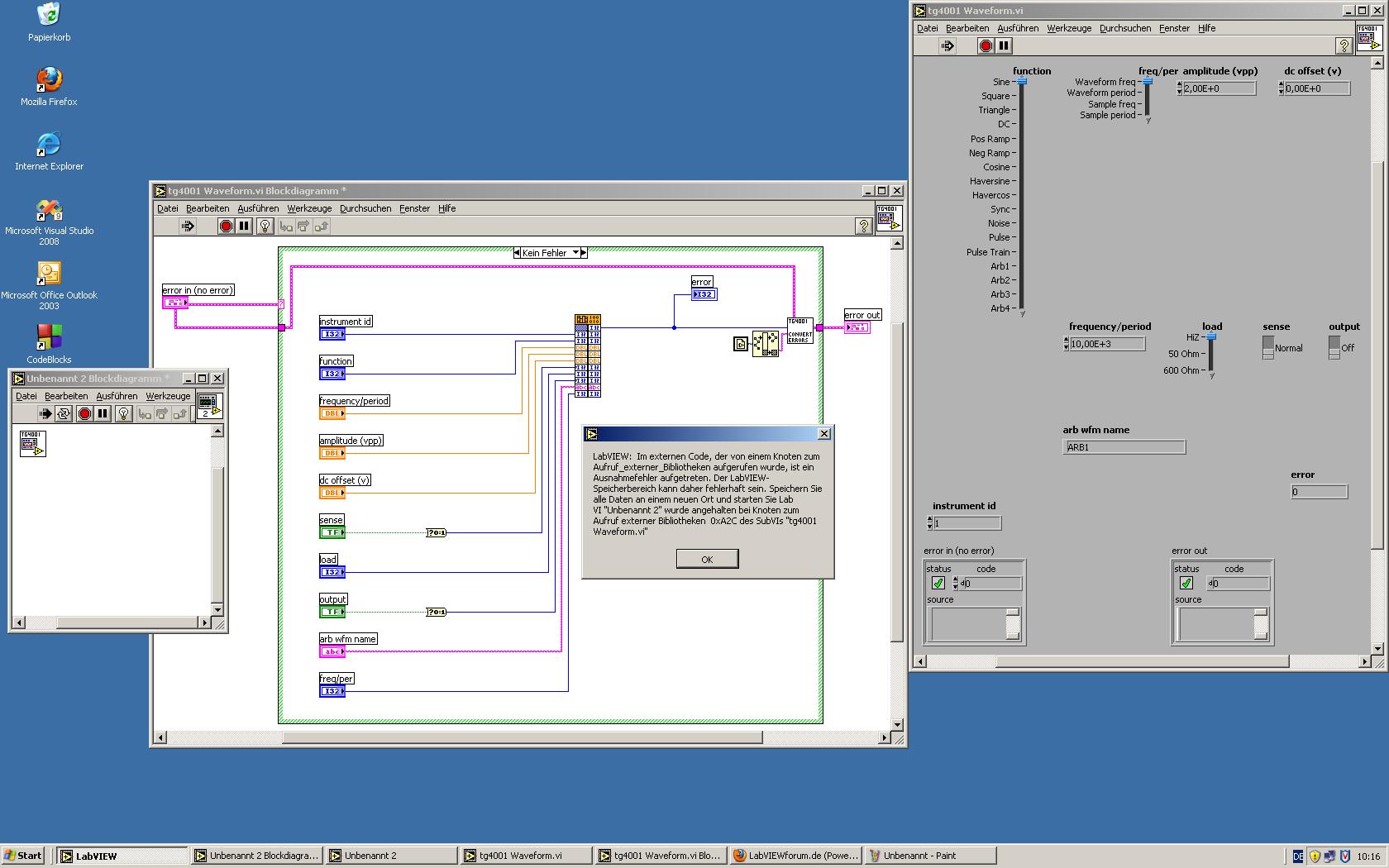Open context help in tg4001 block diagram toolbar

[x=863, y=227]
